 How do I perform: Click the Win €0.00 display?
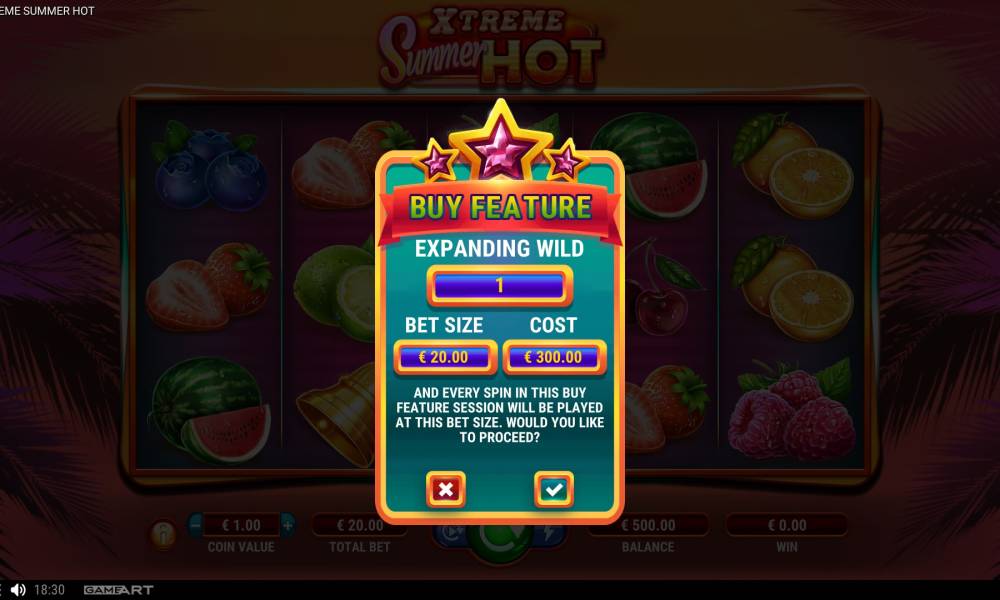pyautogui.click(x=787, y=525)
